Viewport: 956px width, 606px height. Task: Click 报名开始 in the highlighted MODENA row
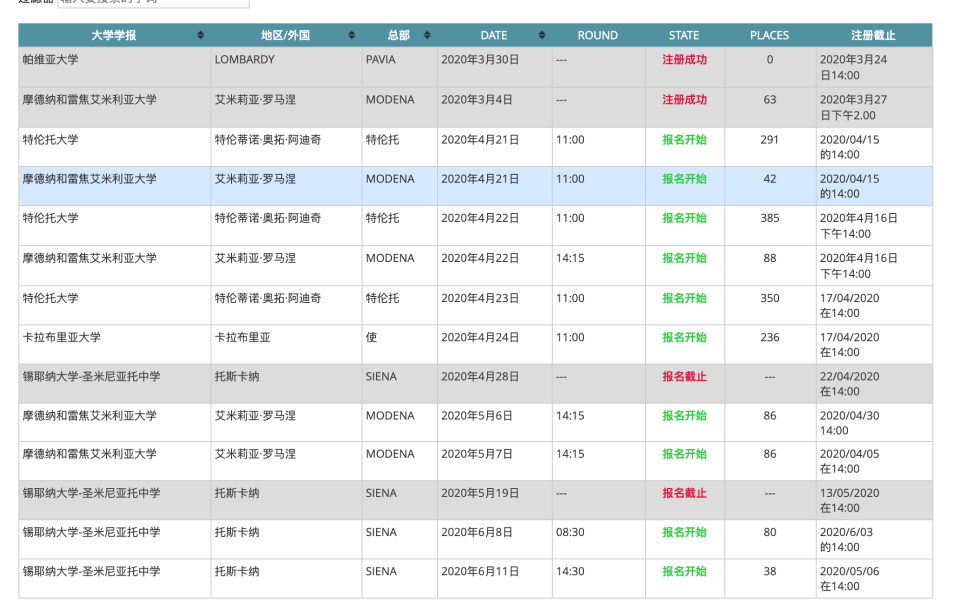tap(684, 179)
